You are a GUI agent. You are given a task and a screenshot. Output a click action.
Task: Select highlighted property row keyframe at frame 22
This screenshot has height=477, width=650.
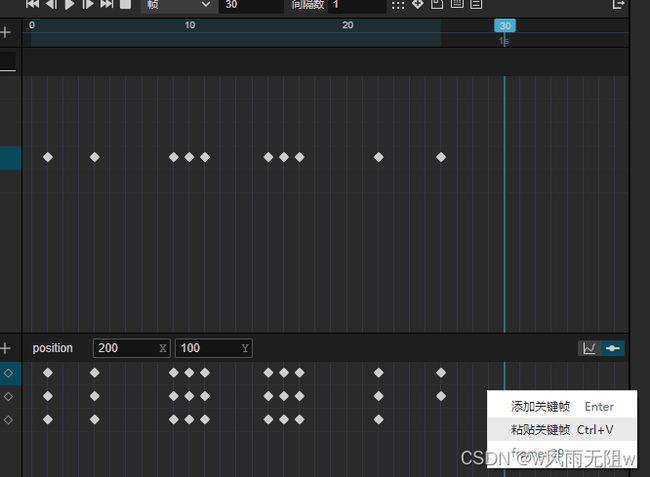378,373
